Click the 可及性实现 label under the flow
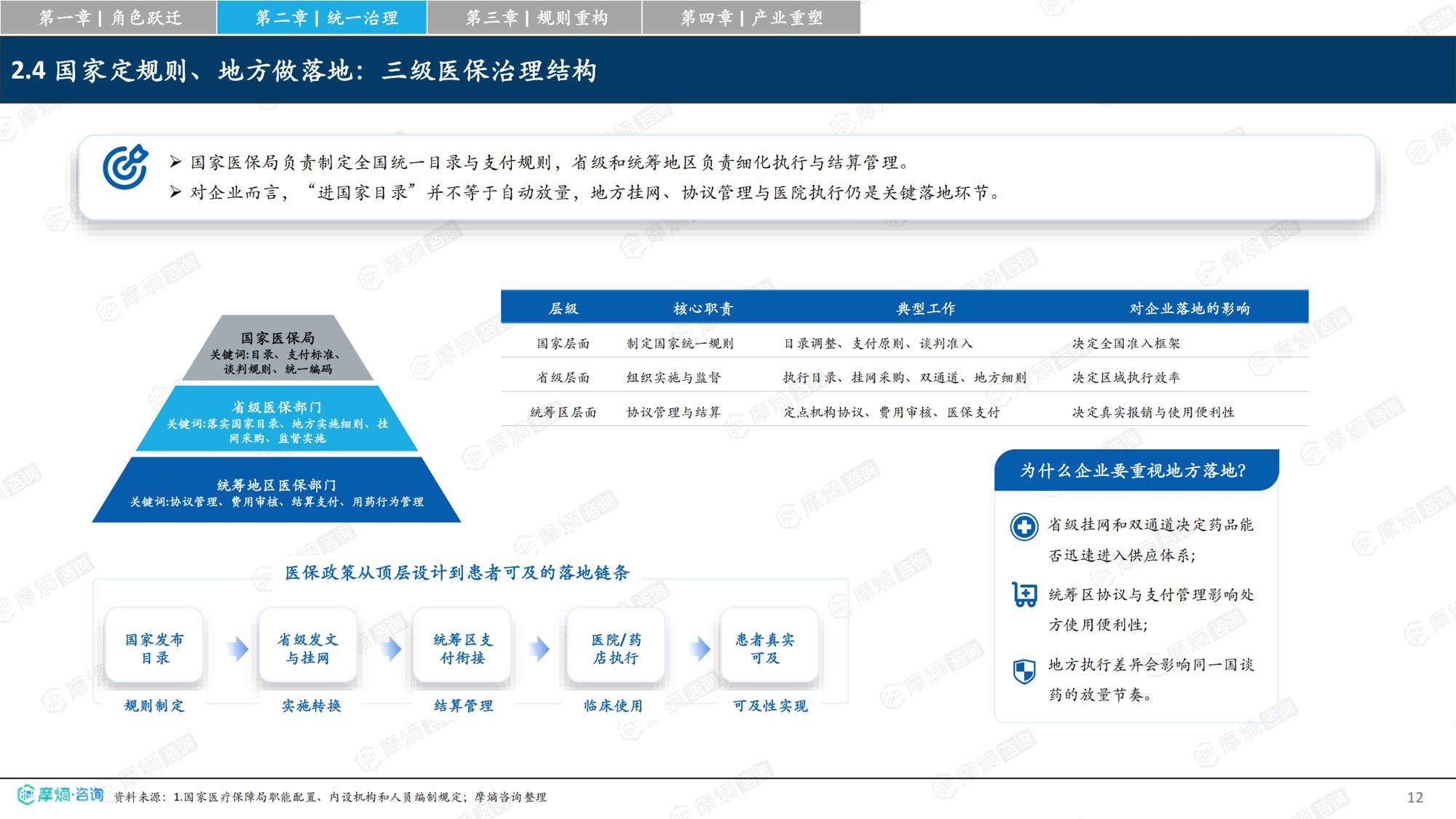Image resolution: width=1456 pixels, height=819 pixels. pyautogui.click(x=770, y=705)
